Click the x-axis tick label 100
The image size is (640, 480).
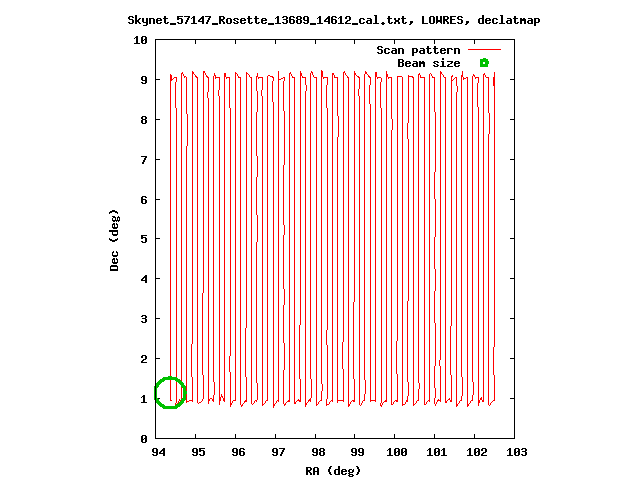pyautogui.click(x=397, y=452)
